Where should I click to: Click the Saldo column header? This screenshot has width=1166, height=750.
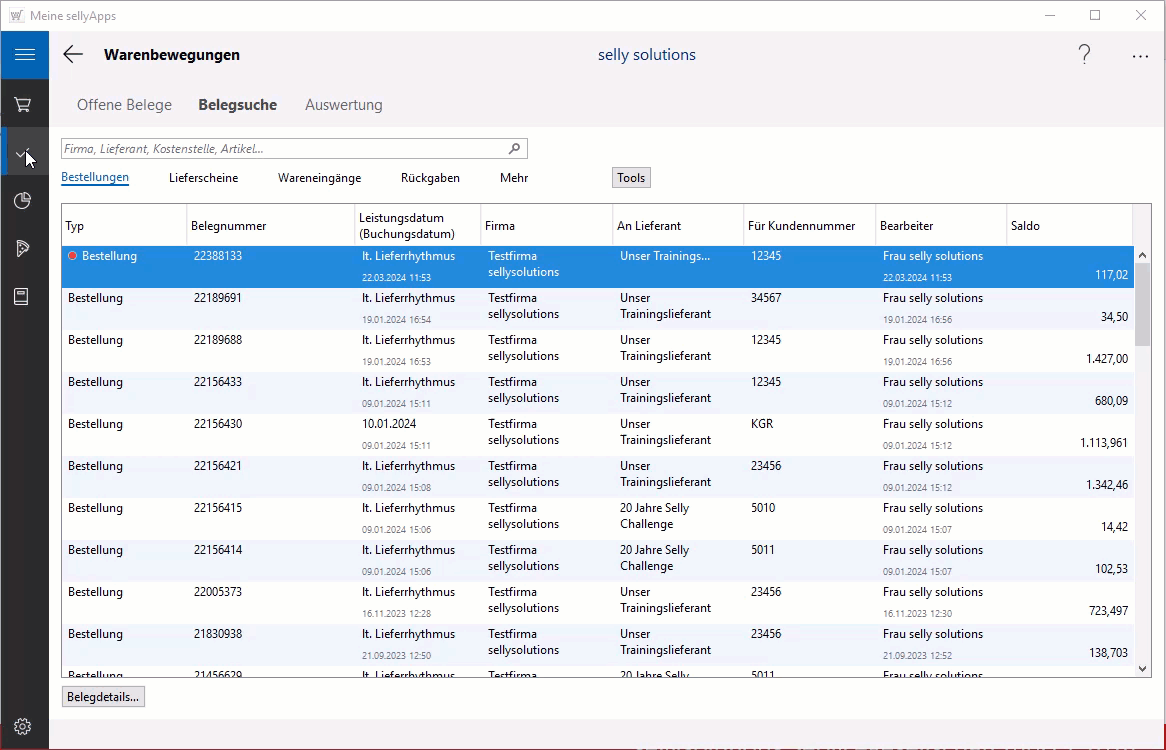point(1068,226)
